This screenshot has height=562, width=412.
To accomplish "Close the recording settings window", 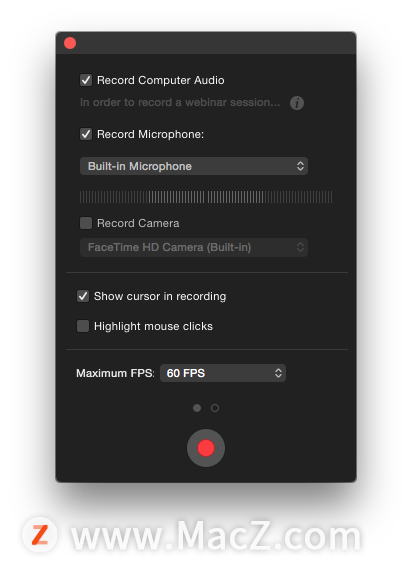I will 70,43.
